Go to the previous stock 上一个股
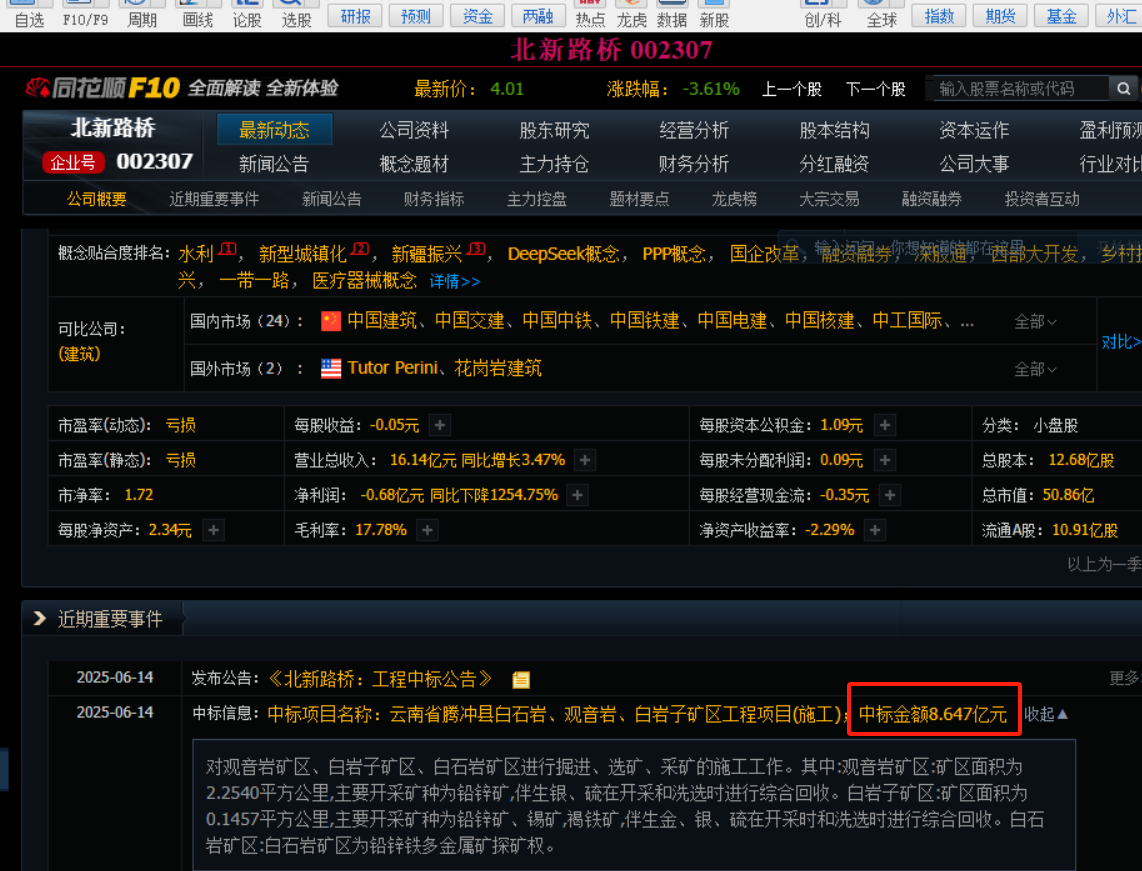 click(792, 89)
